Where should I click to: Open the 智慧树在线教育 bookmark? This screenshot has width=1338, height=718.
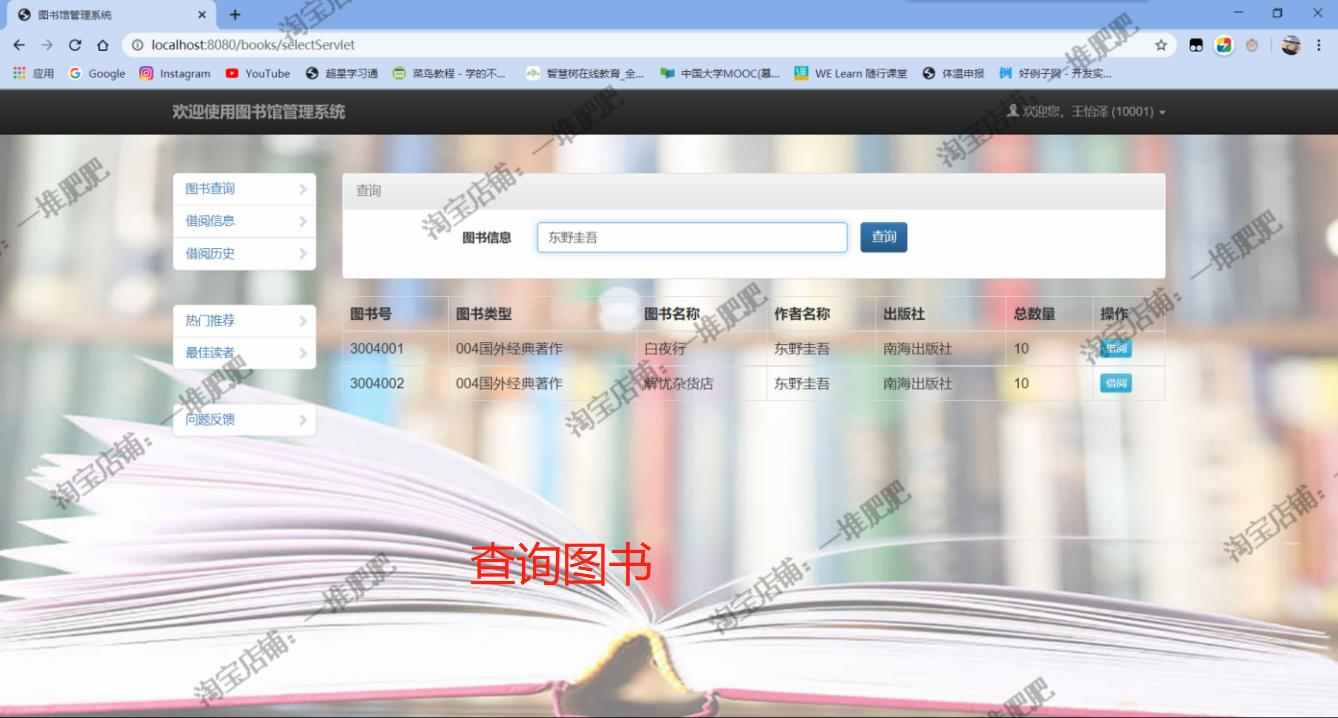pyautogui.click(x=585, y=73)
